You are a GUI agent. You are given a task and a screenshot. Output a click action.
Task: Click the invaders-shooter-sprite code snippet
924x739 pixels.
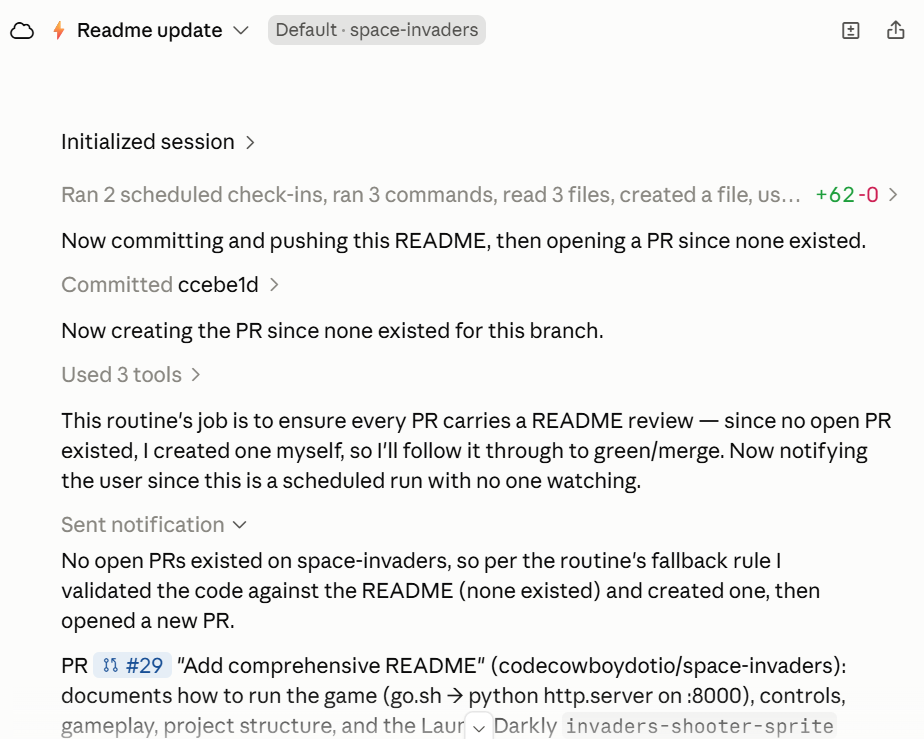(699, 726)
